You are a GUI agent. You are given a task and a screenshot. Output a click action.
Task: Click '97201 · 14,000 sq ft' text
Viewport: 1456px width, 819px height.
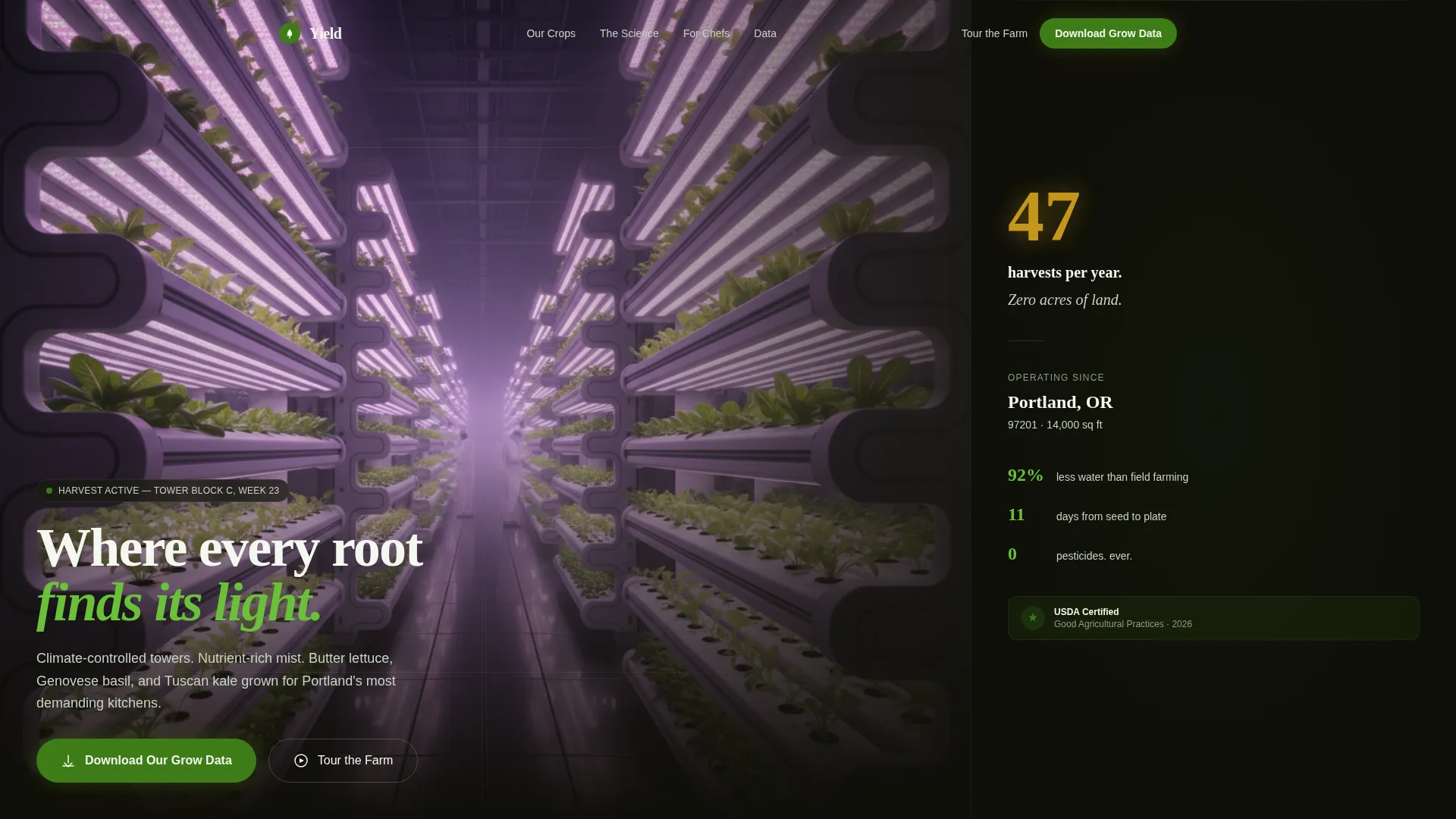pyautogui.click(x=1055, y=425)
